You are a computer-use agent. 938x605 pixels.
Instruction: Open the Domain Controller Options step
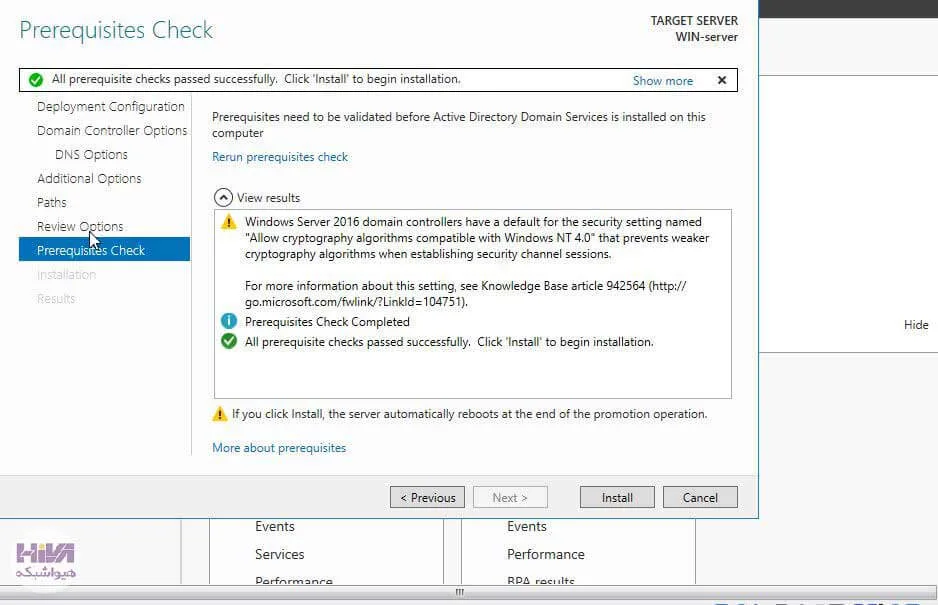[x=112, y=130]
